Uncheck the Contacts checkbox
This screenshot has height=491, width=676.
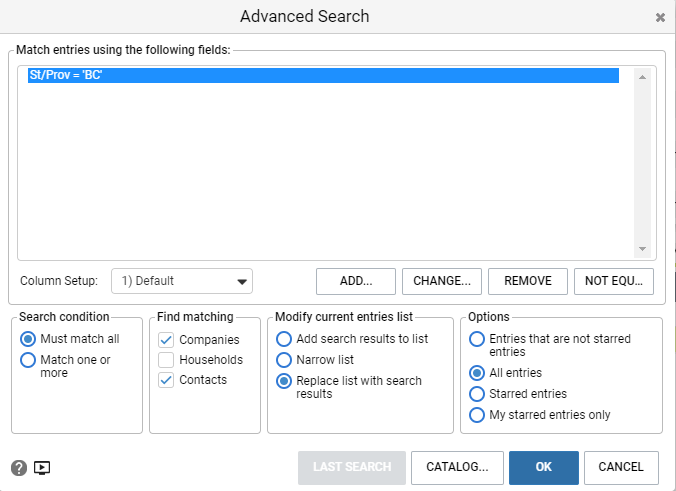(x=166, y=380)
